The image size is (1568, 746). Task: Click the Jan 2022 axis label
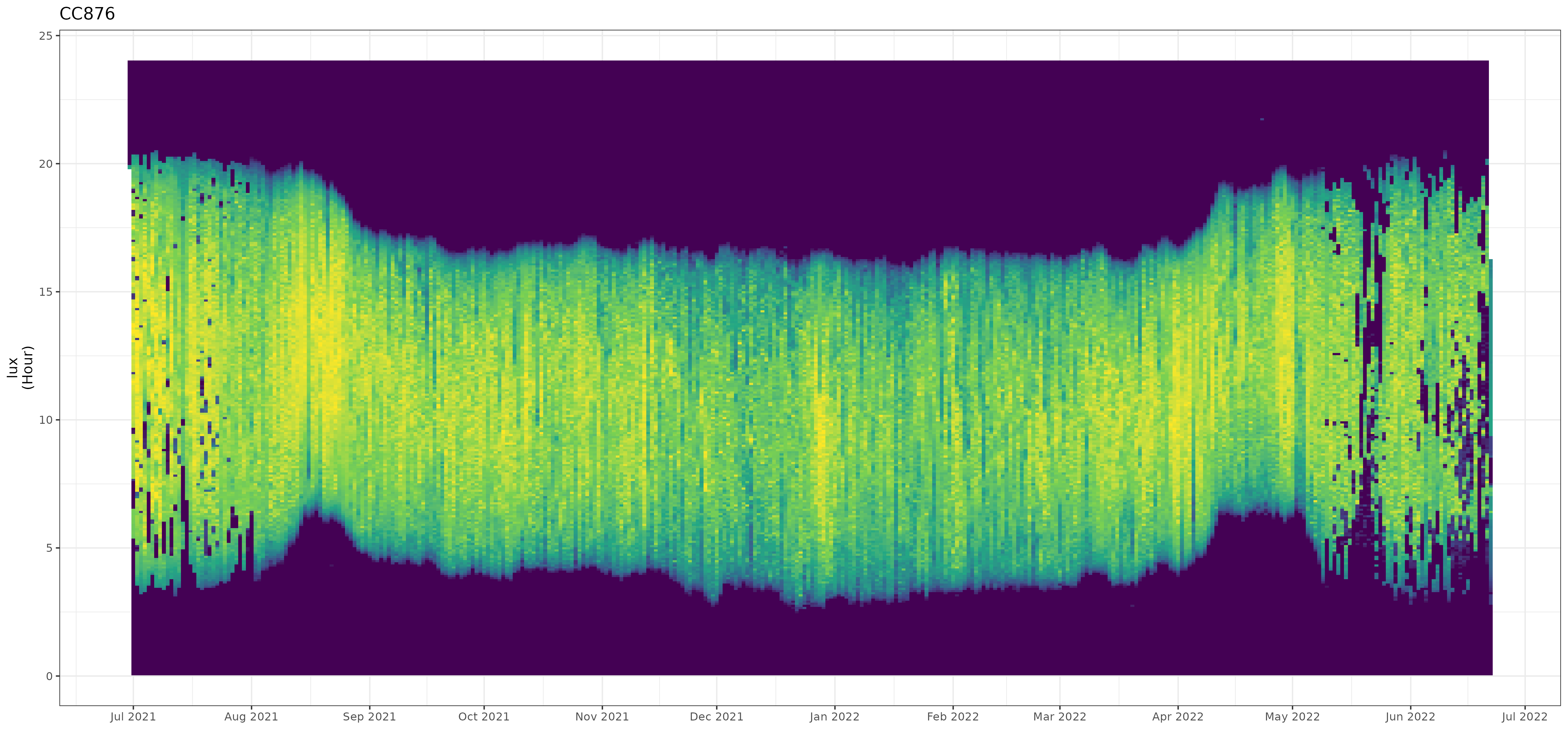(x=835, y=717)
